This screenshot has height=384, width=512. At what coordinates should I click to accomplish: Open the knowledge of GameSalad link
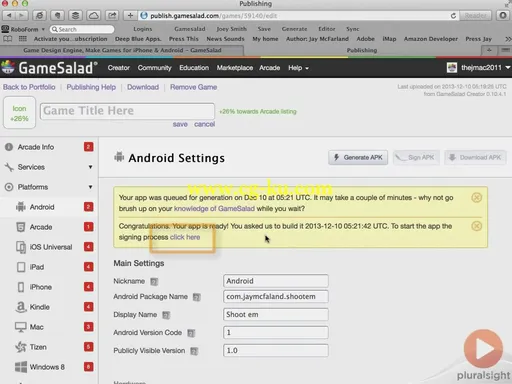[x=214, y=209]
